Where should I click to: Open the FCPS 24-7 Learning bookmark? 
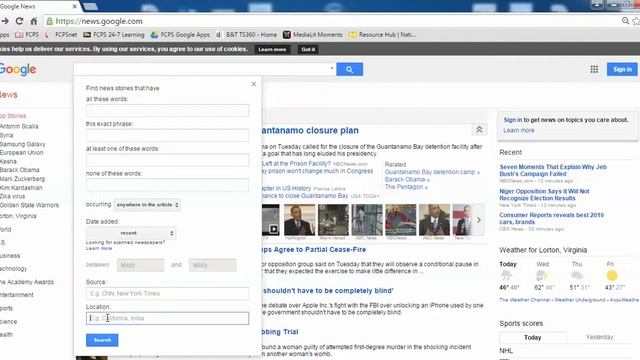point(114,35)
